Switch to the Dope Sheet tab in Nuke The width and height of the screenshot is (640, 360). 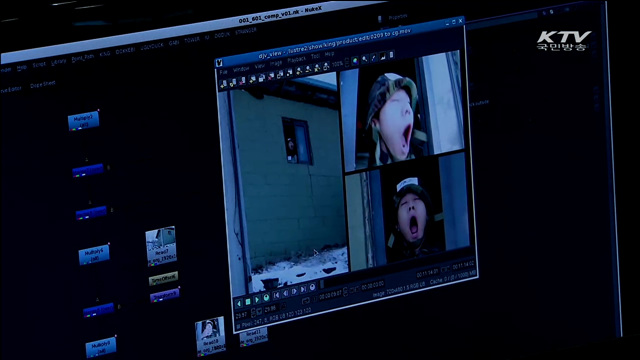click(x=43, y=84)
